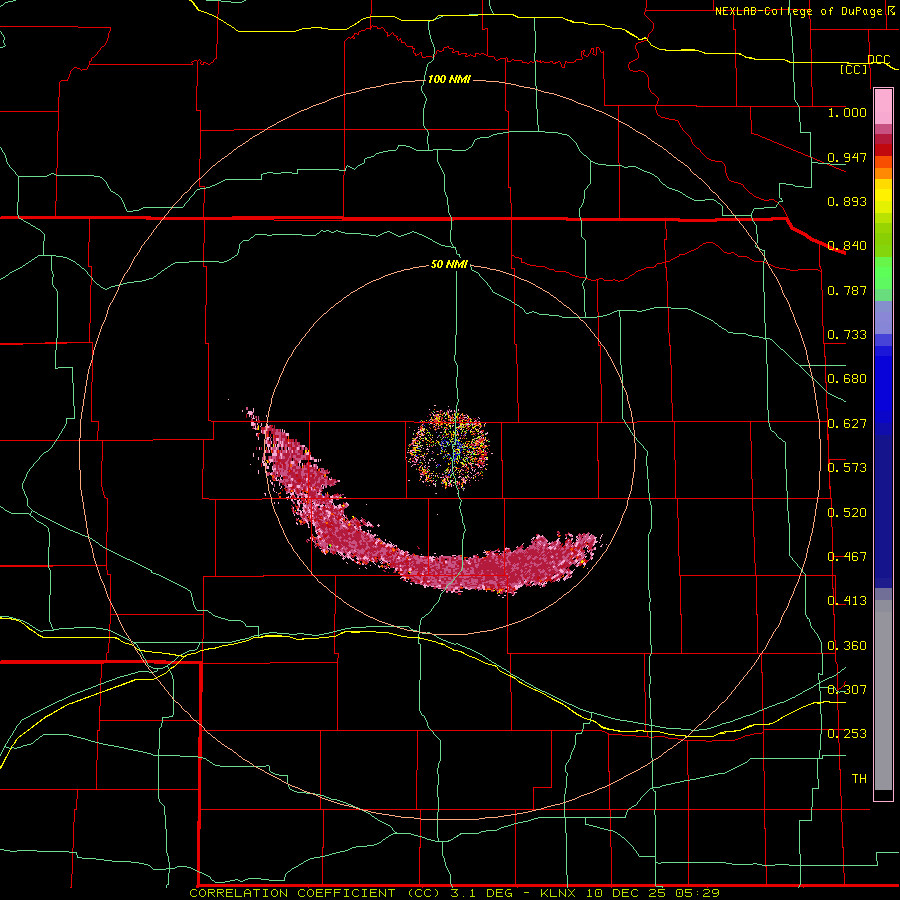Viewport: 900px width, 900px height.
Task: Click the 0.467 scale value
Action: (847, 557)
